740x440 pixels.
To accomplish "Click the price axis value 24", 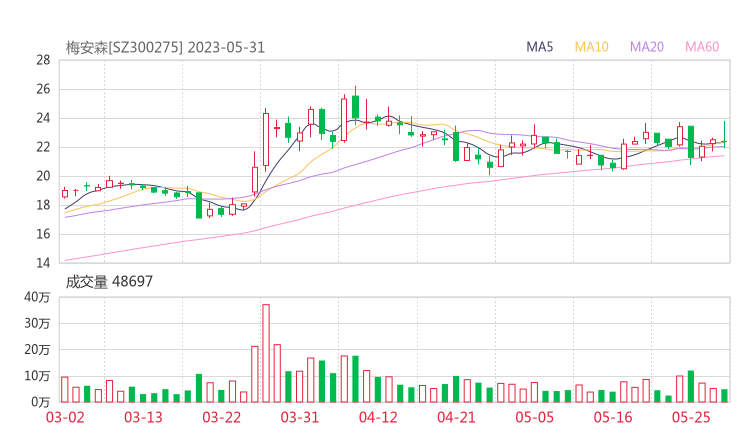I will [43, 118].
